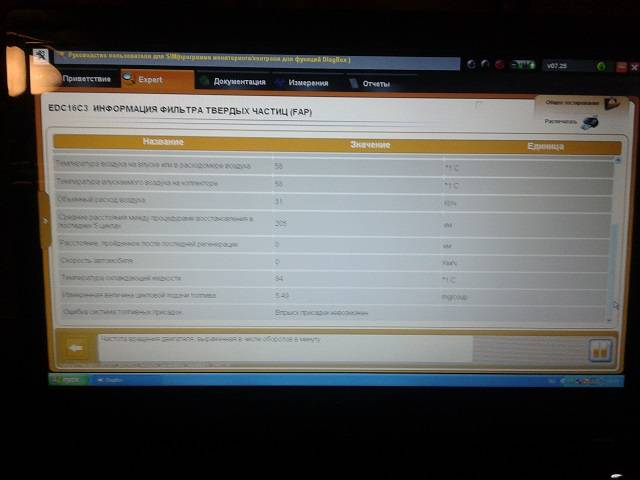
Task: Click the Единица column header
Action: (x=545, y=146)
